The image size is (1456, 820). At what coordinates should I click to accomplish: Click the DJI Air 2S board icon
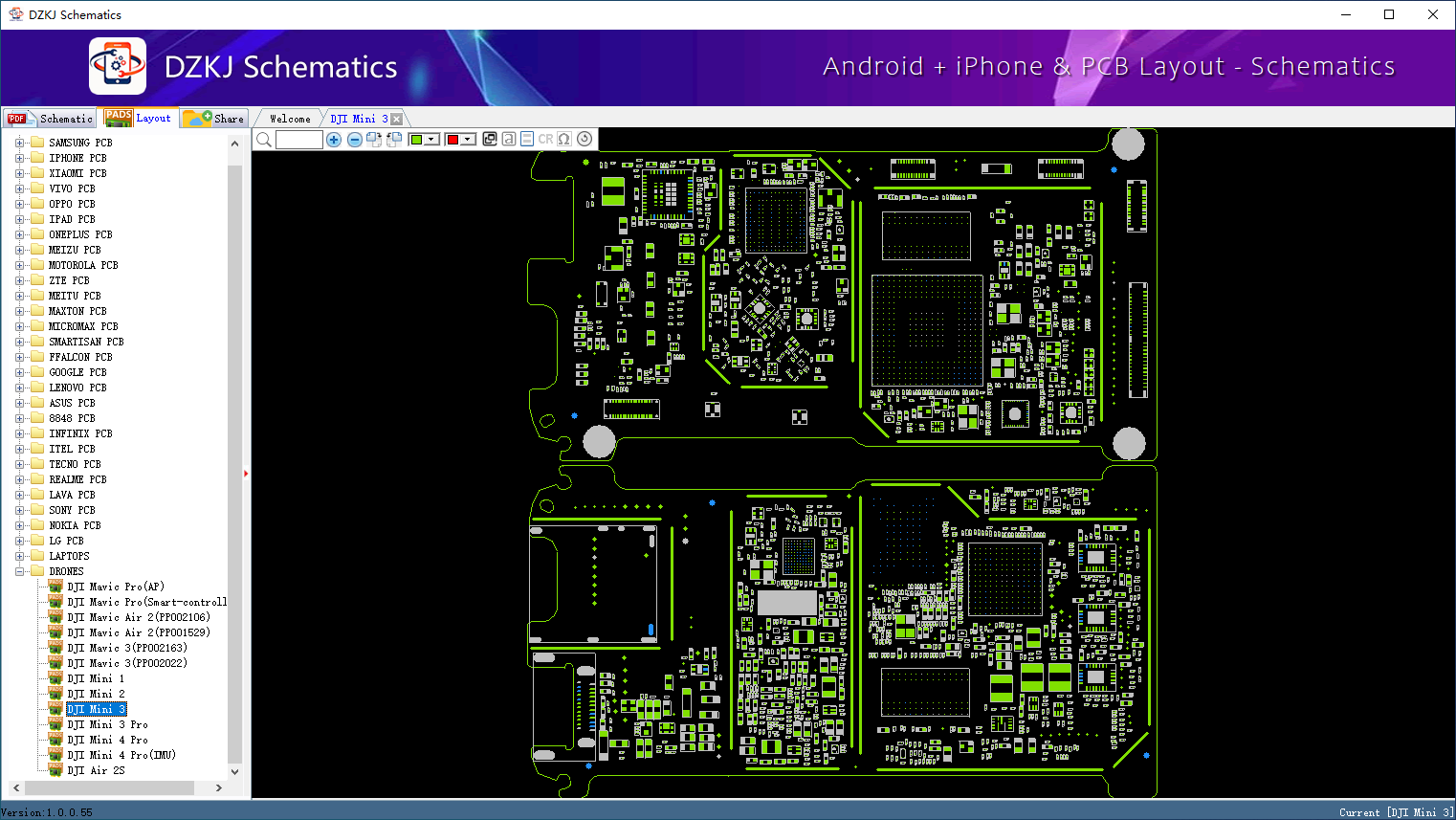[x=55, y=770]
